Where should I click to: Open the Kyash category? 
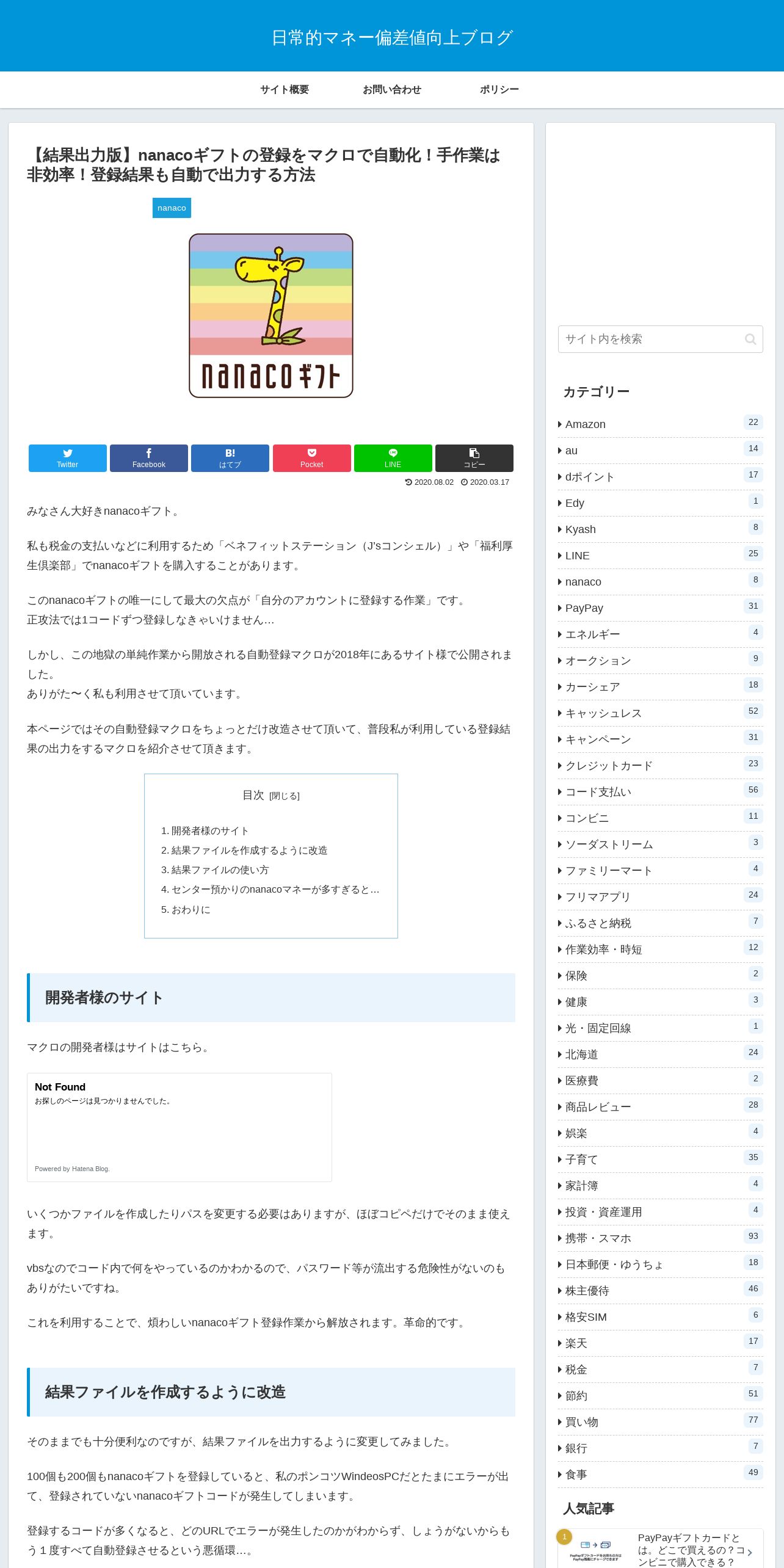pos(661,529)
